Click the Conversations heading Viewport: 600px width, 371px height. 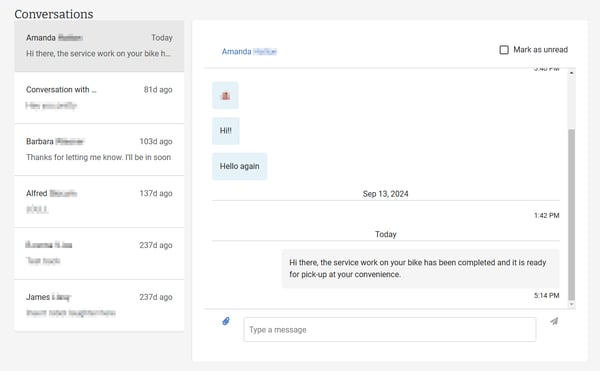[54, 14]
